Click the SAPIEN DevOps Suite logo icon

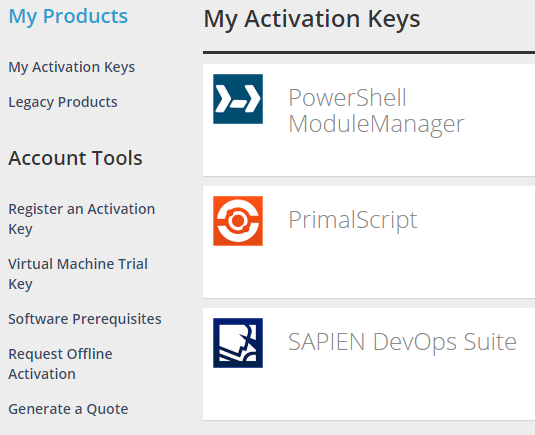[238, 343]
